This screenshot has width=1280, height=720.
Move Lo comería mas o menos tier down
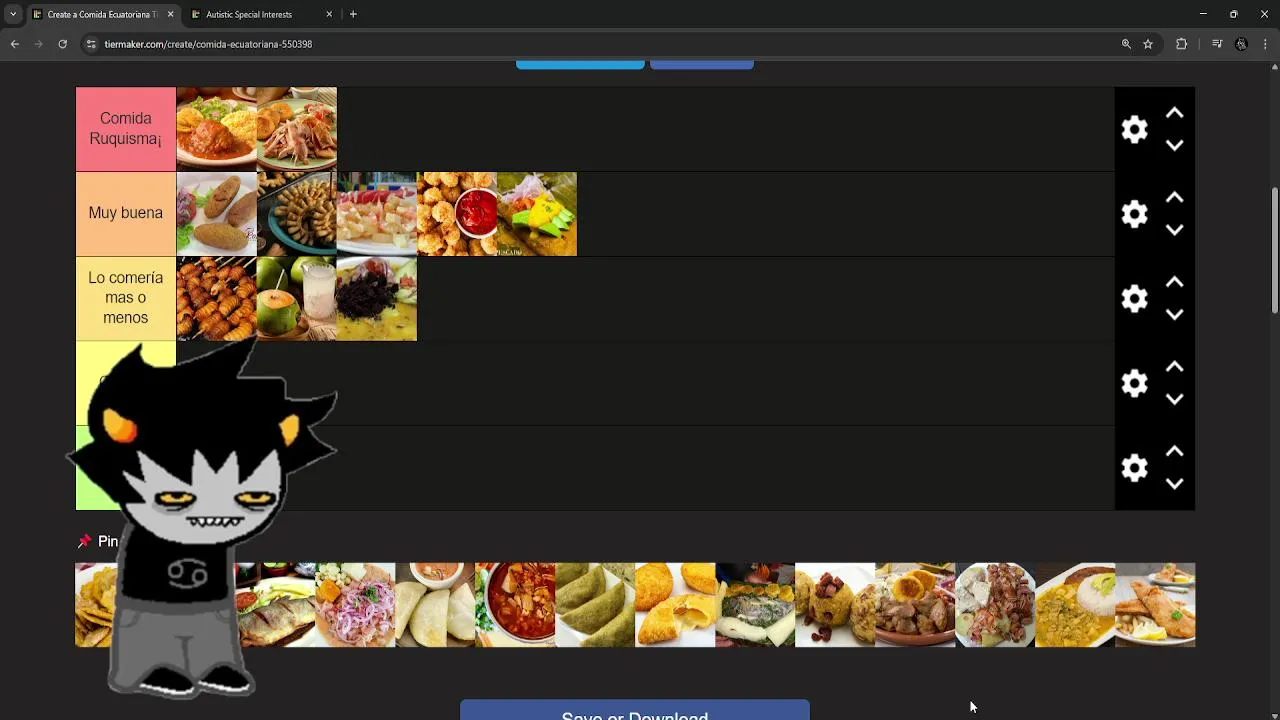click(x=1174, y=315)
